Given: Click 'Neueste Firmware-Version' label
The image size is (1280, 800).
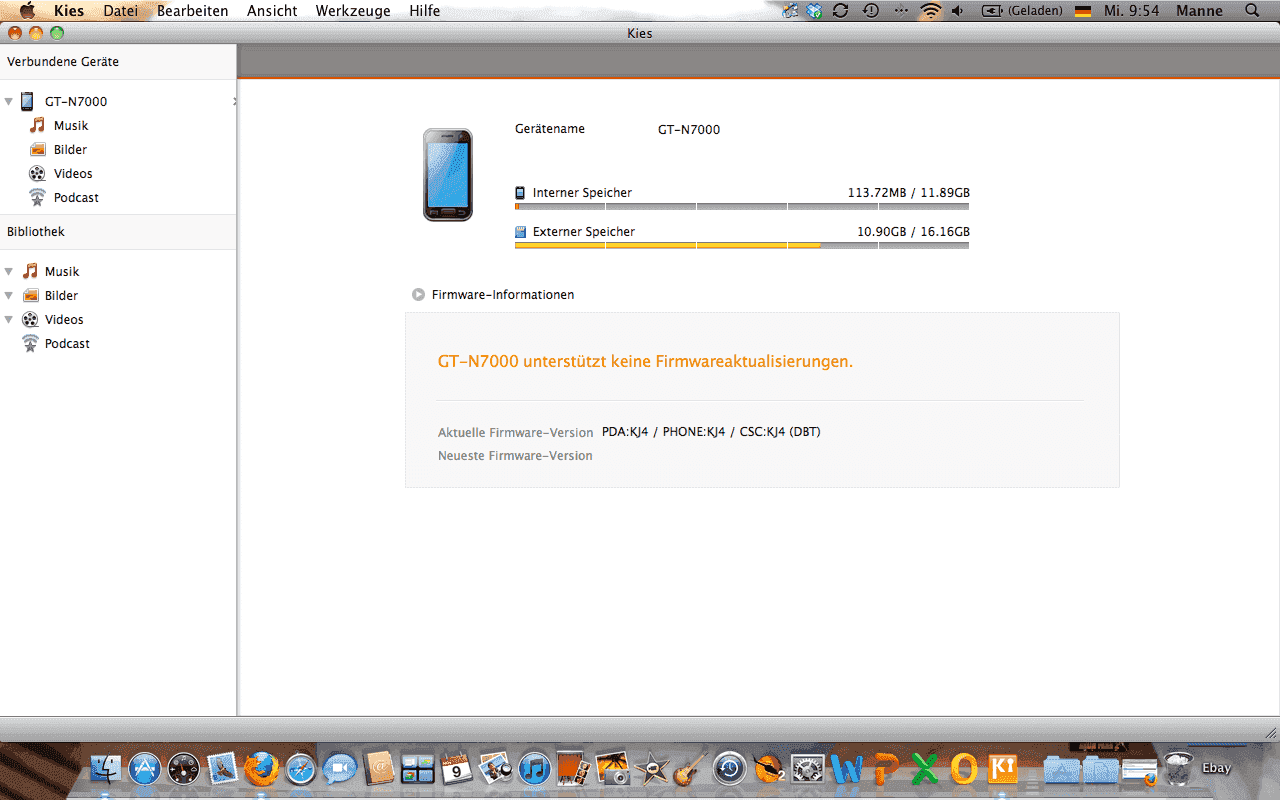Looking at the screenshot, I should pyautogui.click(x=515, y=456).
